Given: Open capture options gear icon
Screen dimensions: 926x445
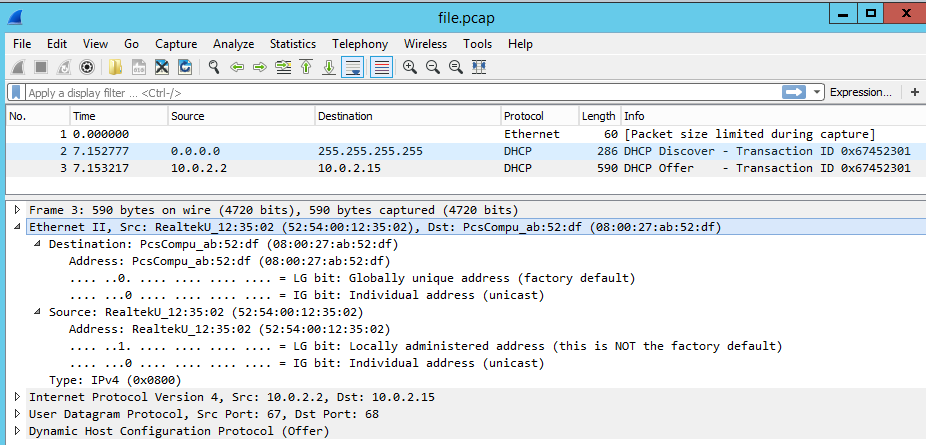Looking at the screenshot, I should (87, 67).
